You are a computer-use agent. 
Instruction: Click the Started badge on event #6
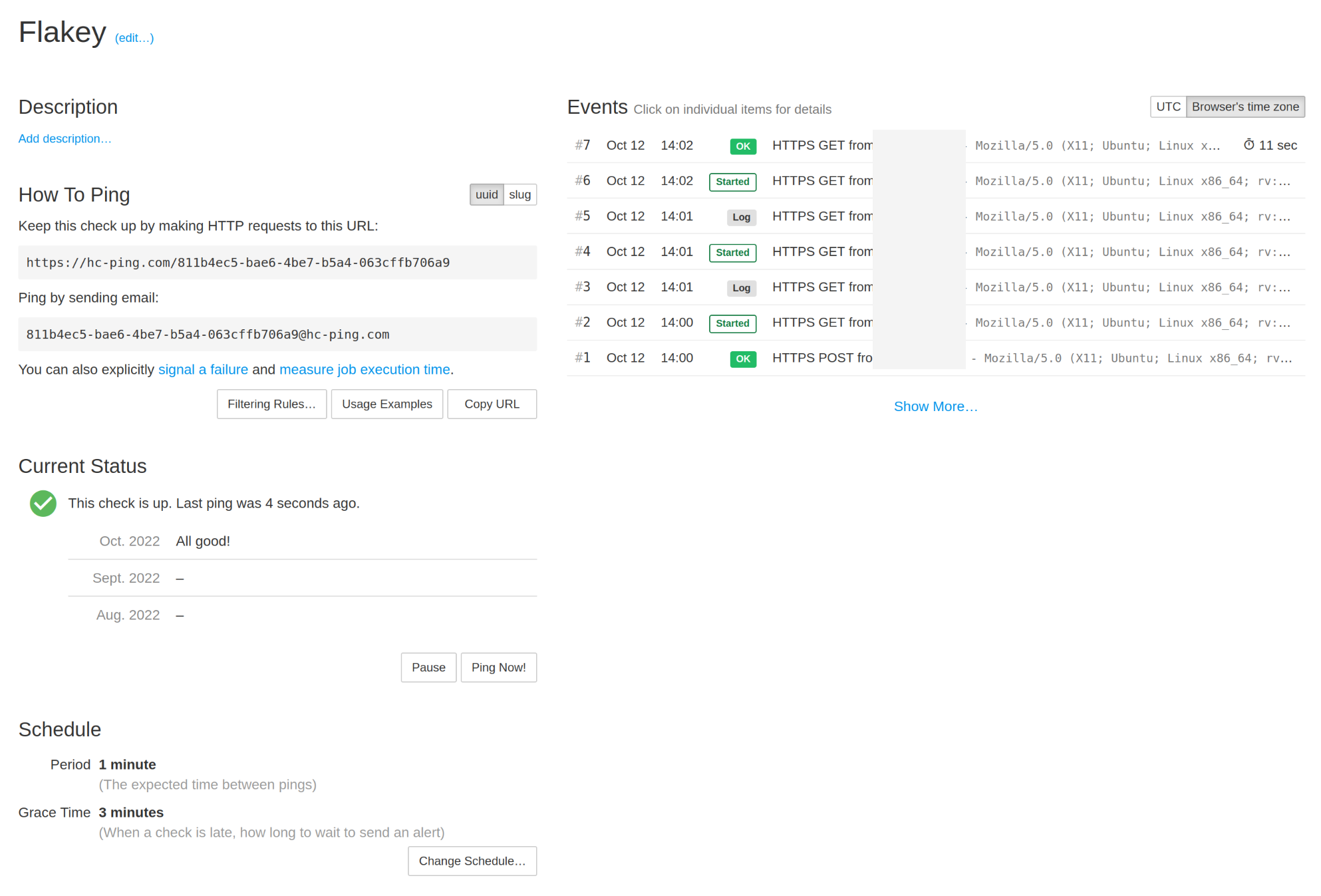point(732,182)
